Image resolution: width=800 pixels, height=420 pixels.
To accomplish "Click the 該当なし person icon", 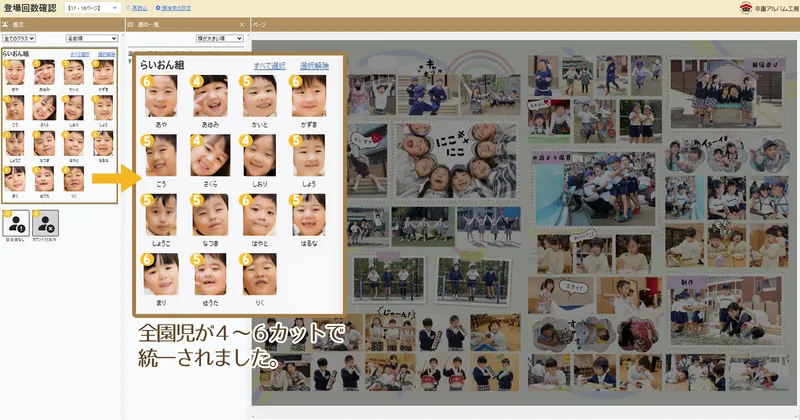I will pos(17,222).
